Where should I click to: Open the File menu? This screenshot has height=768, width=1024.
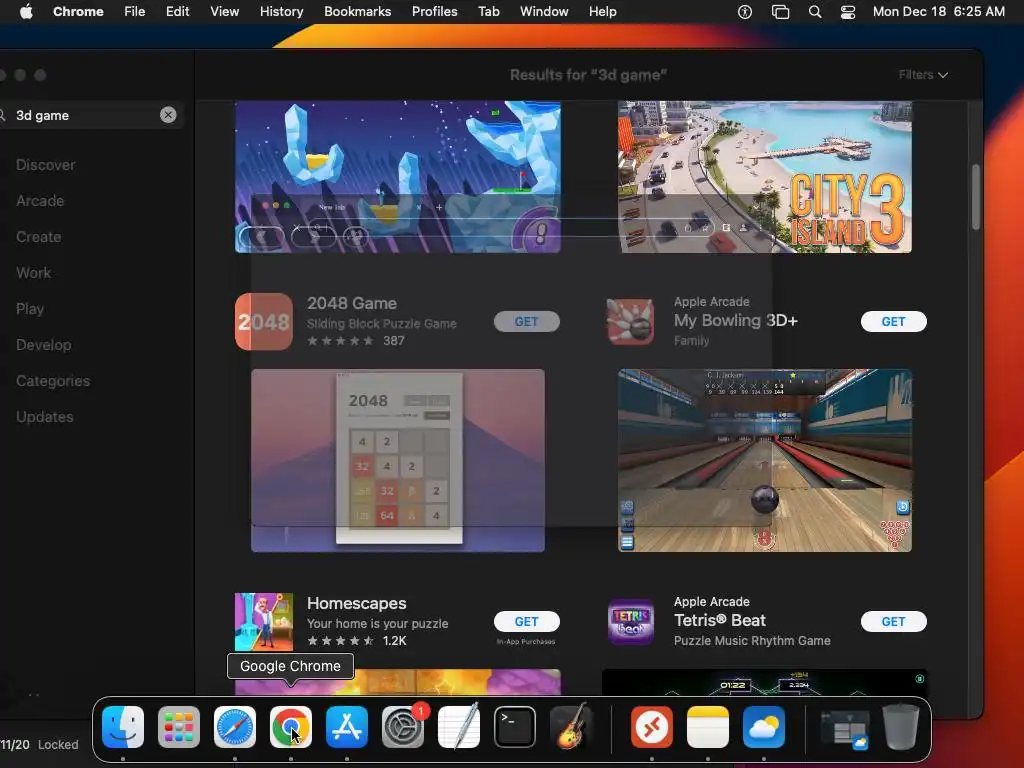click(135, 12)
